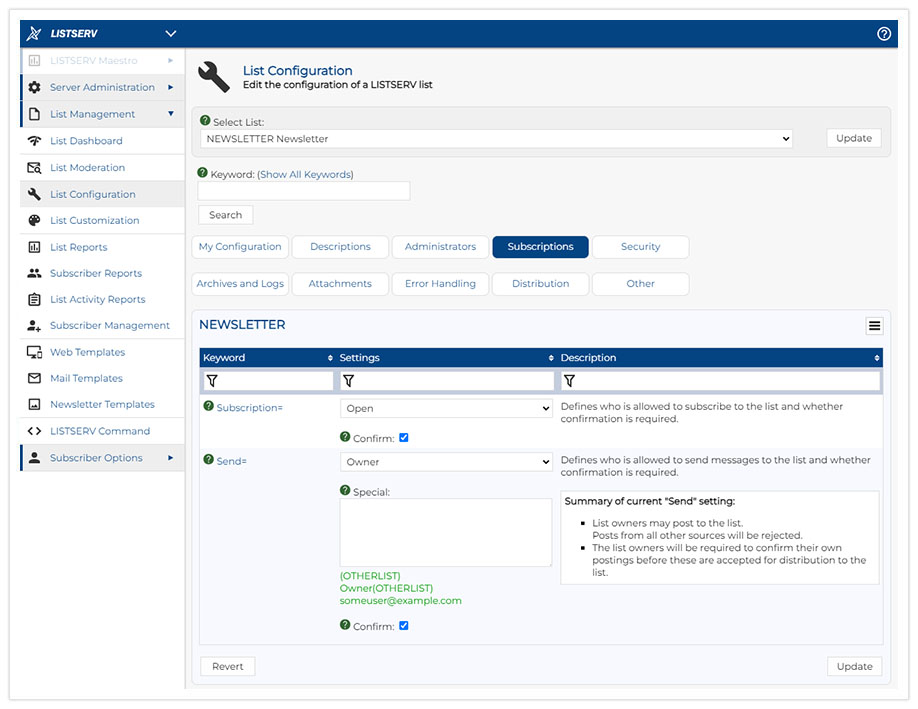Click the help icon beside Select List

(205, 121)
